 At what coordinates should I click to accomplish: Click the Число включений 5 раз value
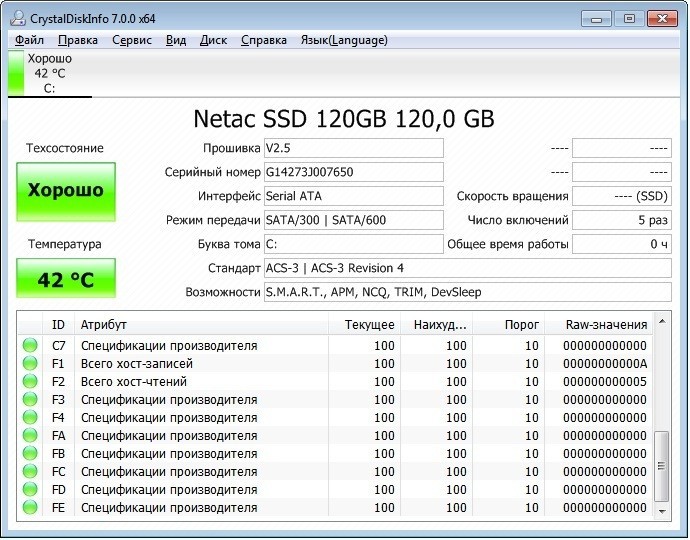click(622, 220)
